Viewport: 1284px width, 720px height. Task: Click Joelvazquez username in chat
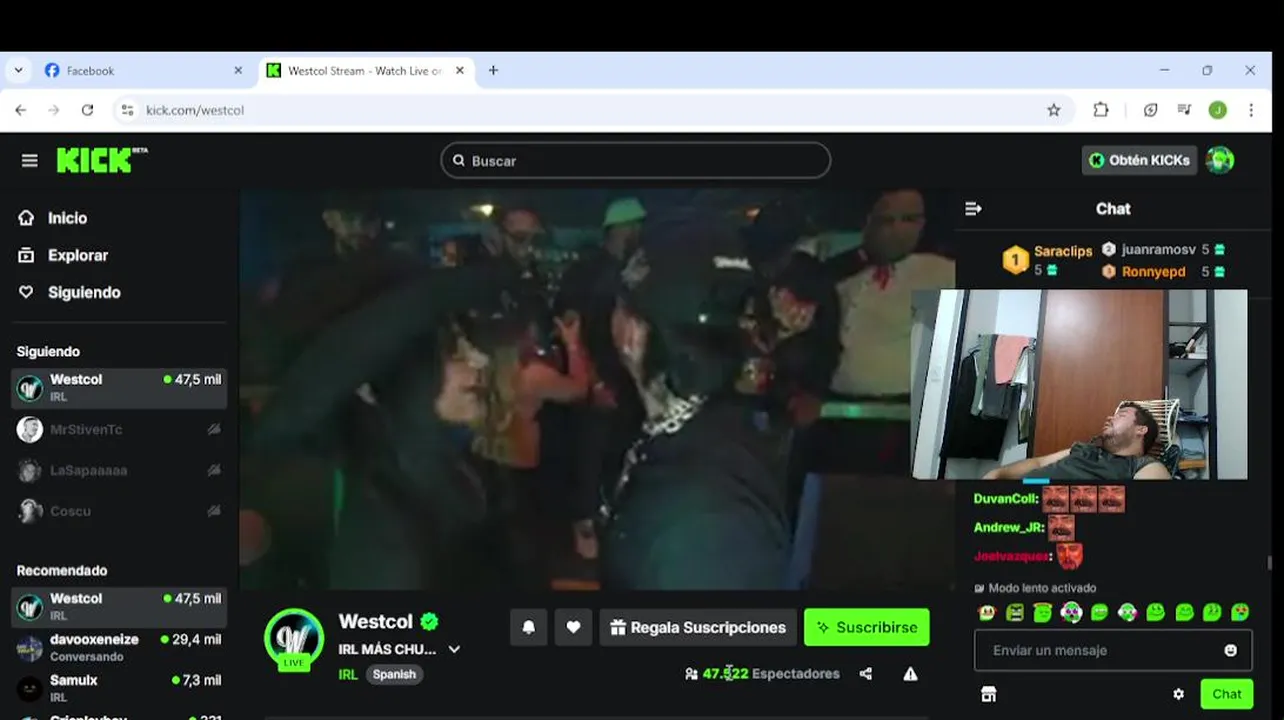click(x=1010, y=555)
